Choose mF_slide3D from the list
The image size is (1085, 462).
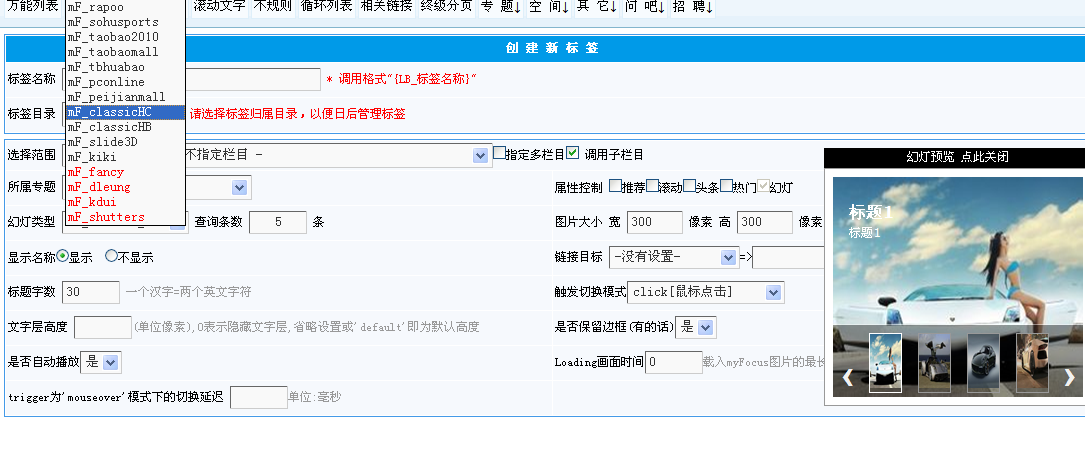pyautogui.click(x=125, y=142)
